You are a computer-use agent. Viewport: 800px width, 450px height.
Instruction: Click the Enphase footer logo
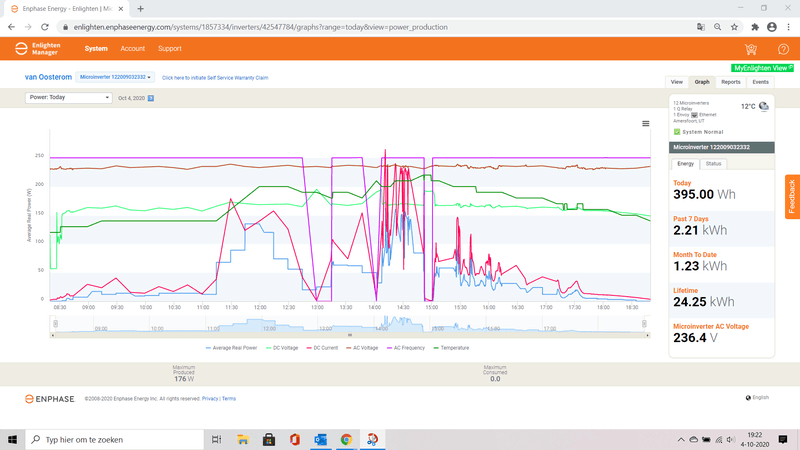pos(49,399)
